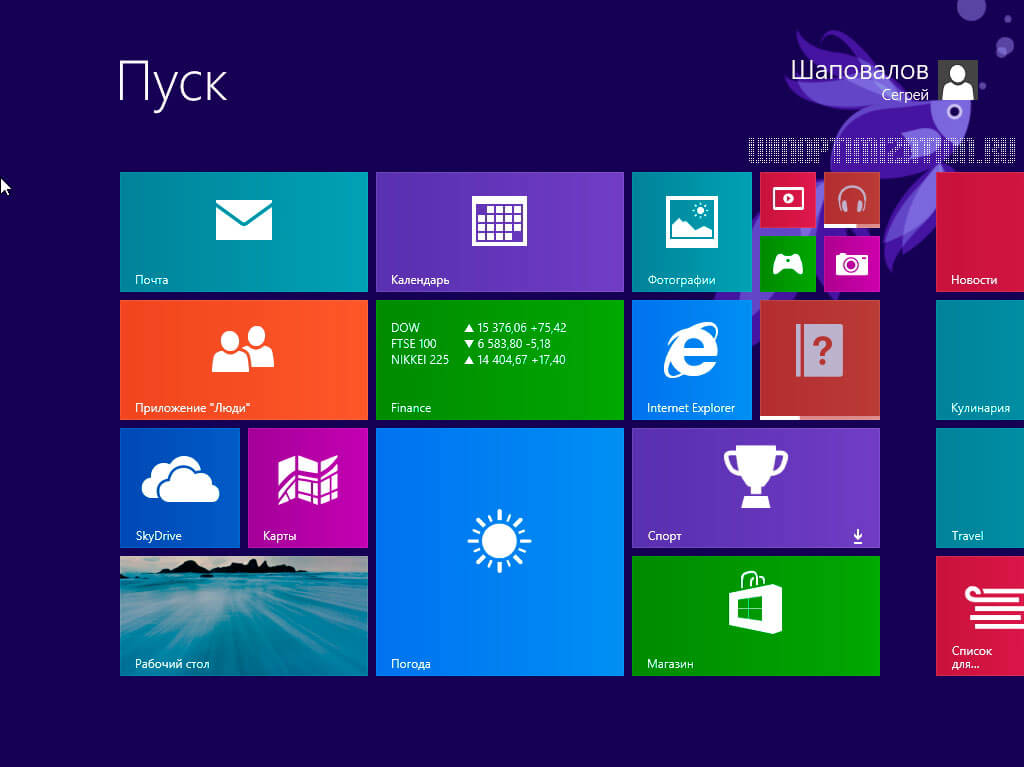Open the Спорт trophy tile
This screenshot has height=767, width=1024.
coord(755,487)
